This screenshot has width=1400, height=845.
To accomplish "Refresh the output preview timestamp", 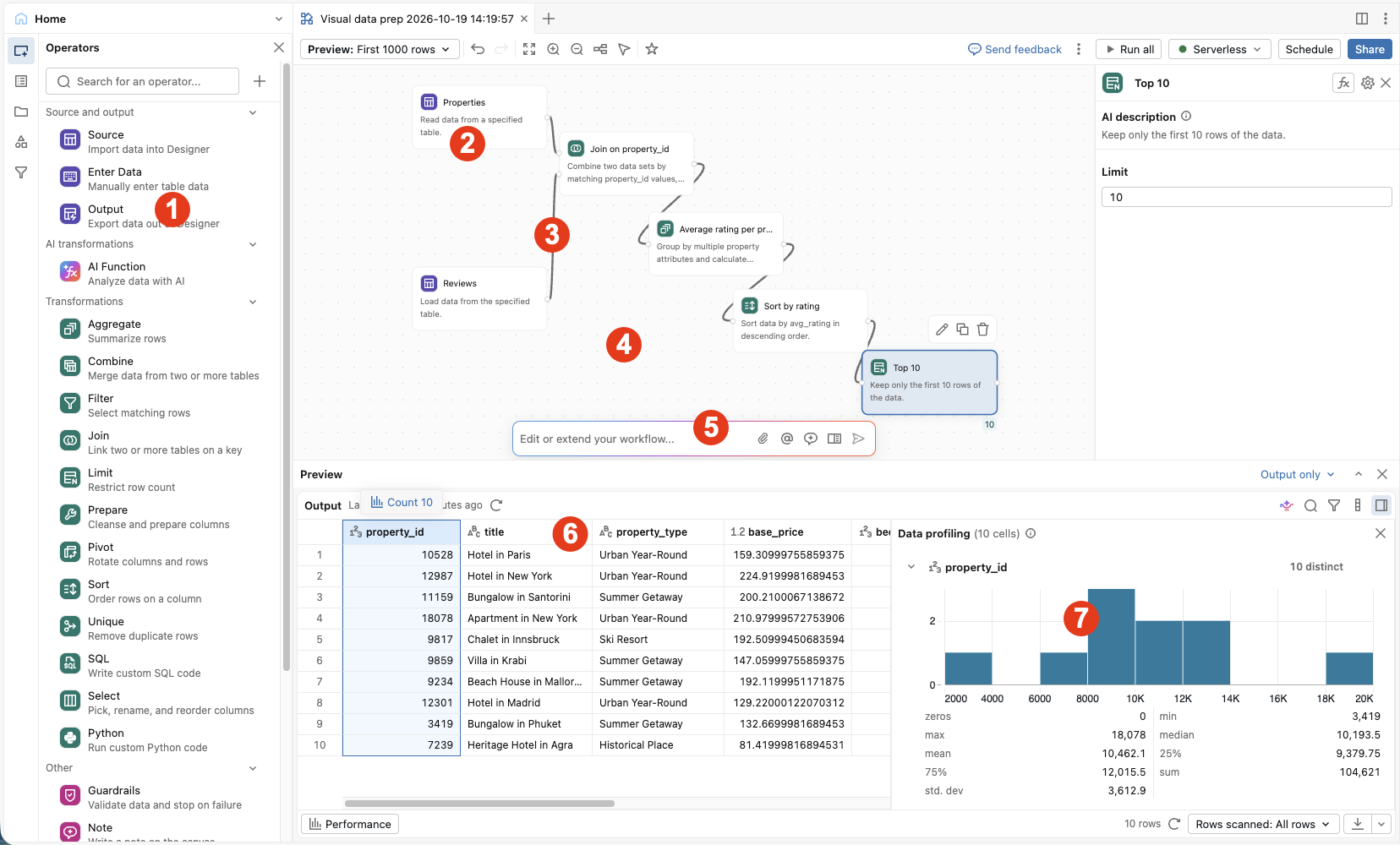I will tap(496, 505).
